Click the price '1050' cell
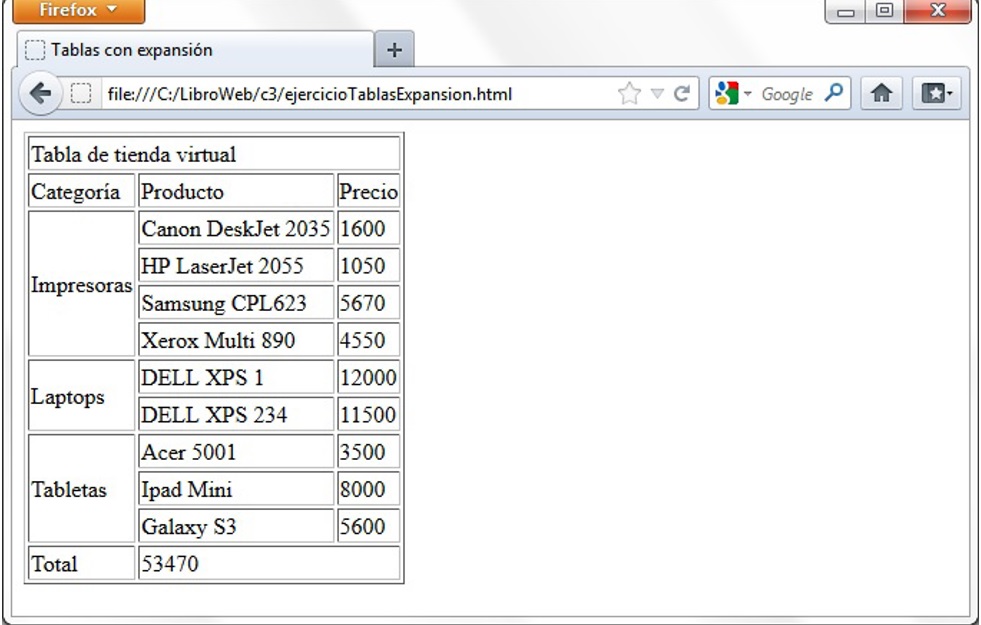The height and width of the screenshot is (625, 981). [x=369, y=265]
